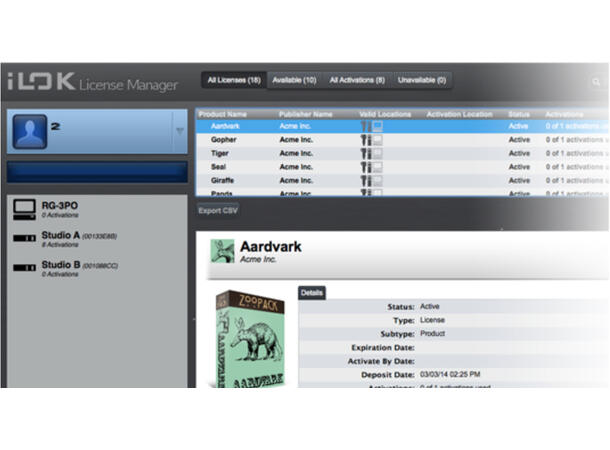Click the search magnifier icon
Image resolution: width=610 pixels, height=450 pixels.
point(596,82)
